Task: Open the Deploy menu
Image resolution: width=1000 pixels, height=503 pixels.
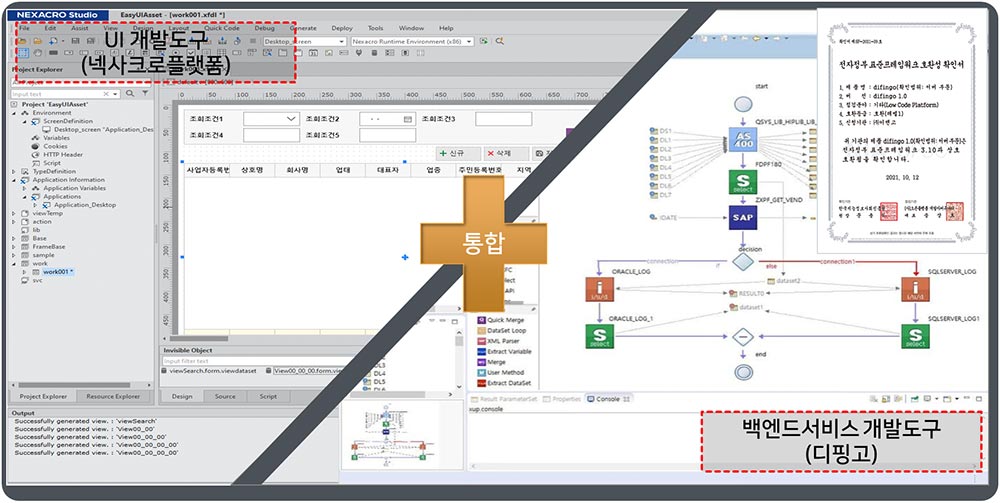Action: point(342,28)
